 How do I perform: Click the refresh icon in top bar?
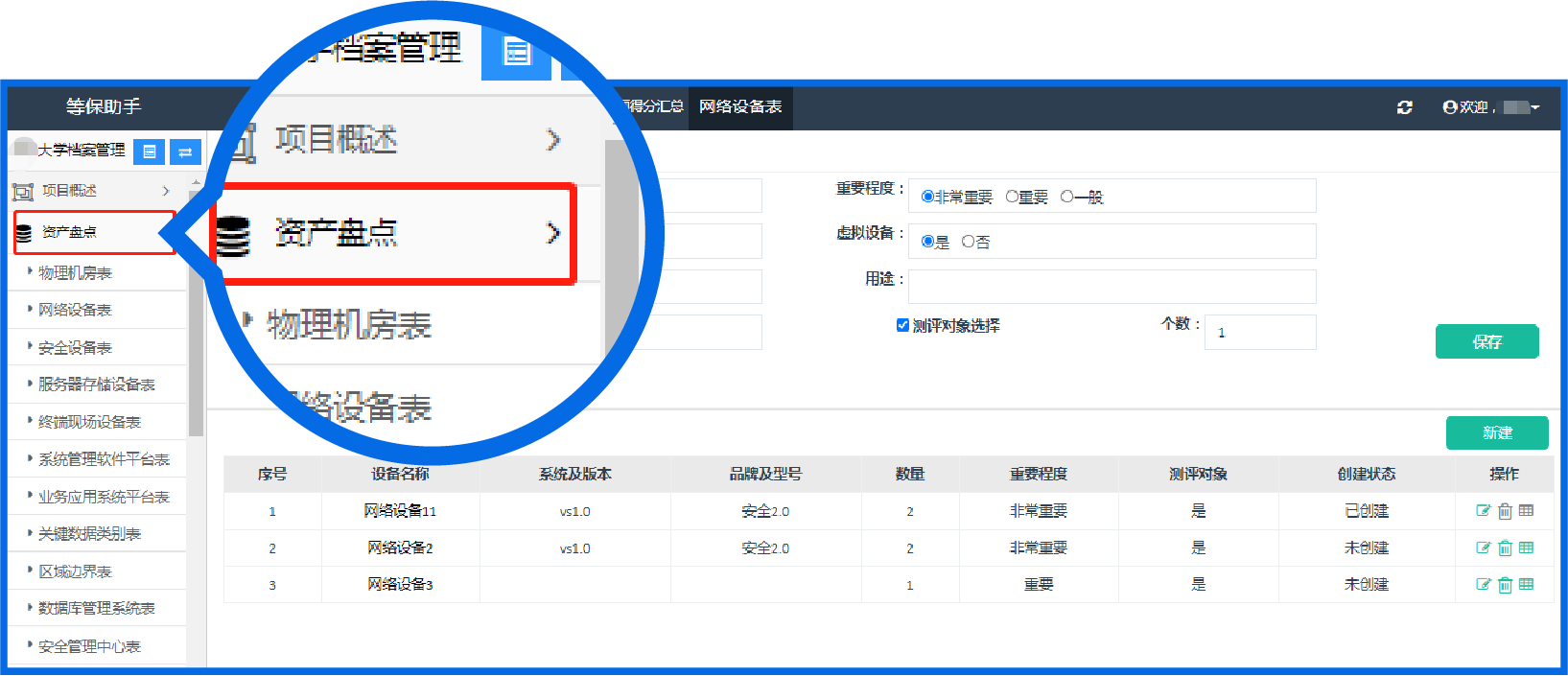[1405, 107]
